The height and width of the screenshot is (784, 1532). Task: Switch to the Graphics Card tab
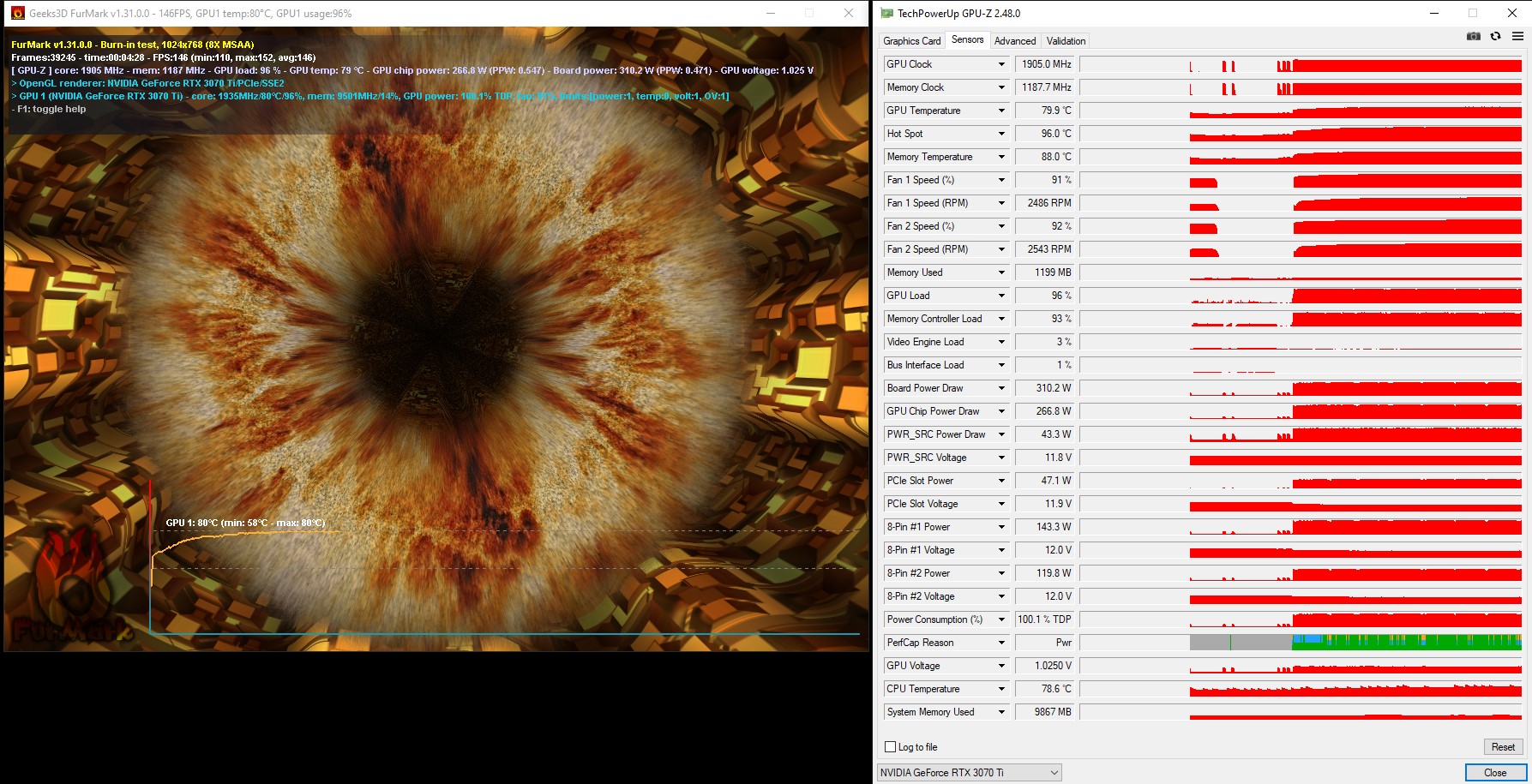(912, 41)
